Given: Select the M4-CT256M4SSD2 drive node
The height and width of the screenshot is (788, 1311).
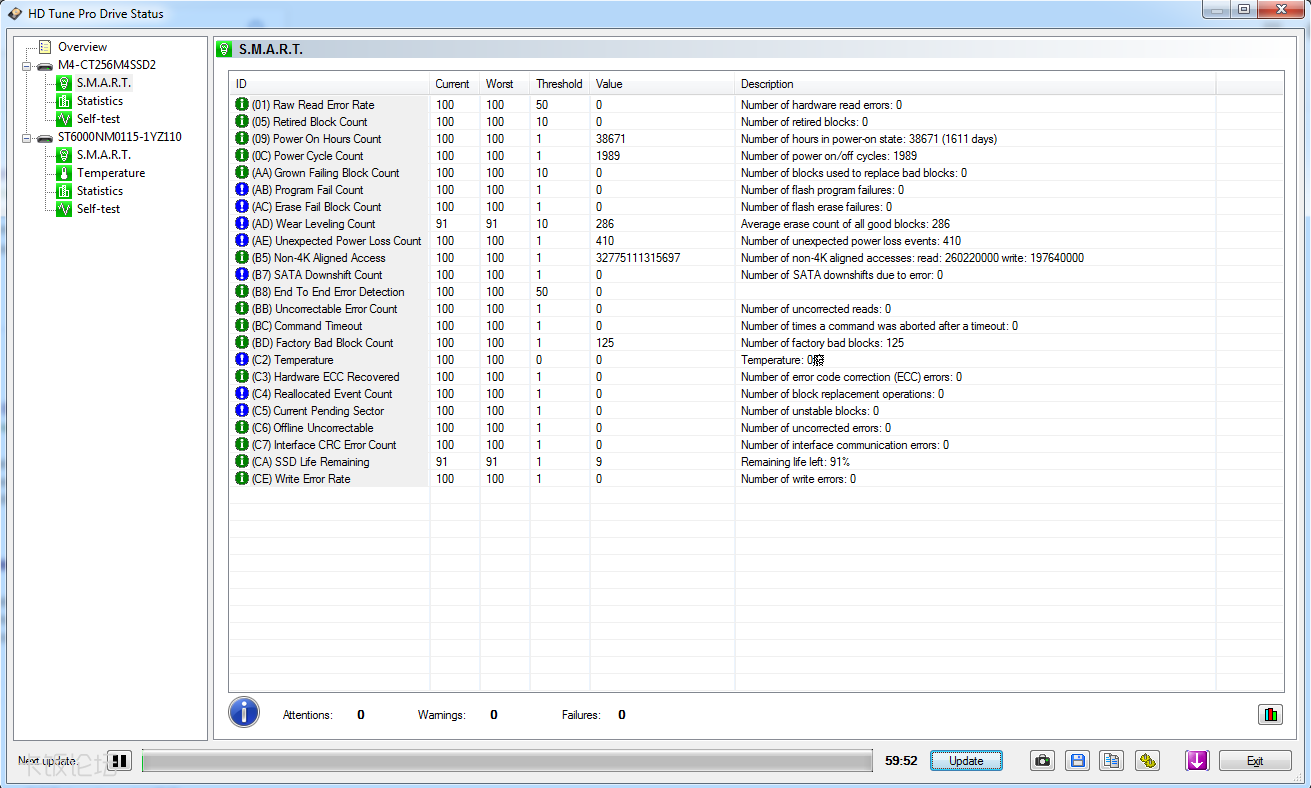Looking at the screenshot, I should (106, 65).
